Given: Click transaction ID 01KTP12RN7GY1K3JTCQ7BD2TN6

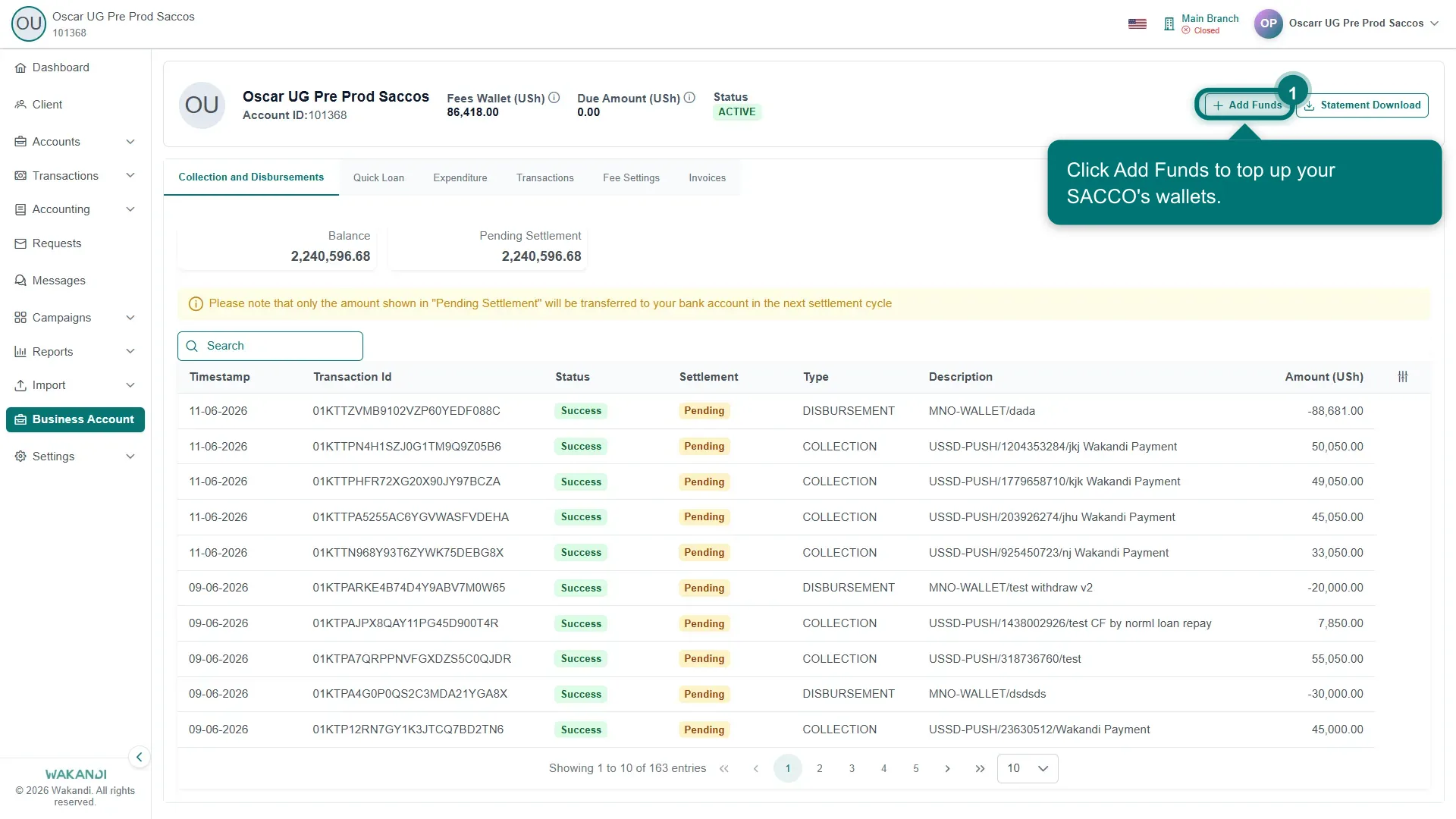Looking at the screenshot, I should (x=408, y=730).
